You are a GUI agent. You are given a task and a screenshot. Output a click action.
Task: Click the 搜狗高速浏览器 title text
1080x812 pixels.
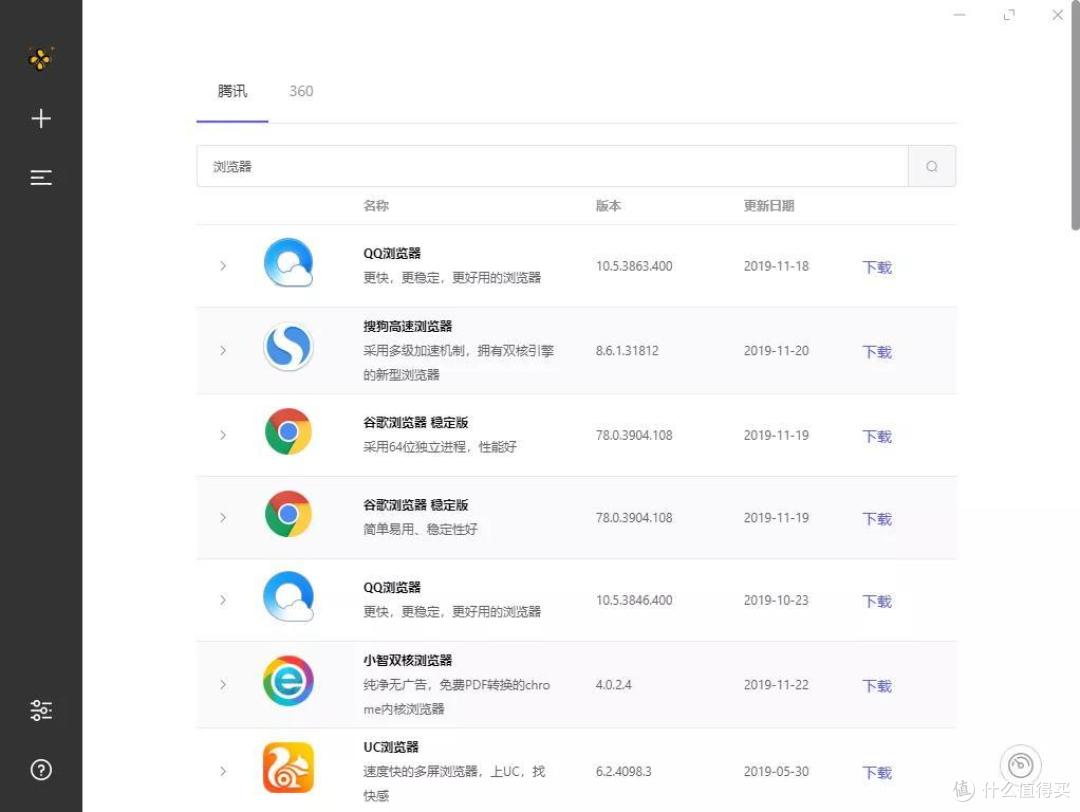[x=408, y=326]
